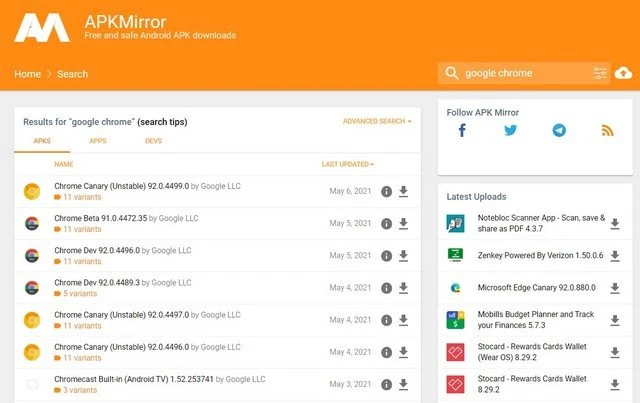Download Chrome Canary 92.0.4497.0
Viewport: 640px width, 403px height.
pyautogui.click(x=403, y=320)
